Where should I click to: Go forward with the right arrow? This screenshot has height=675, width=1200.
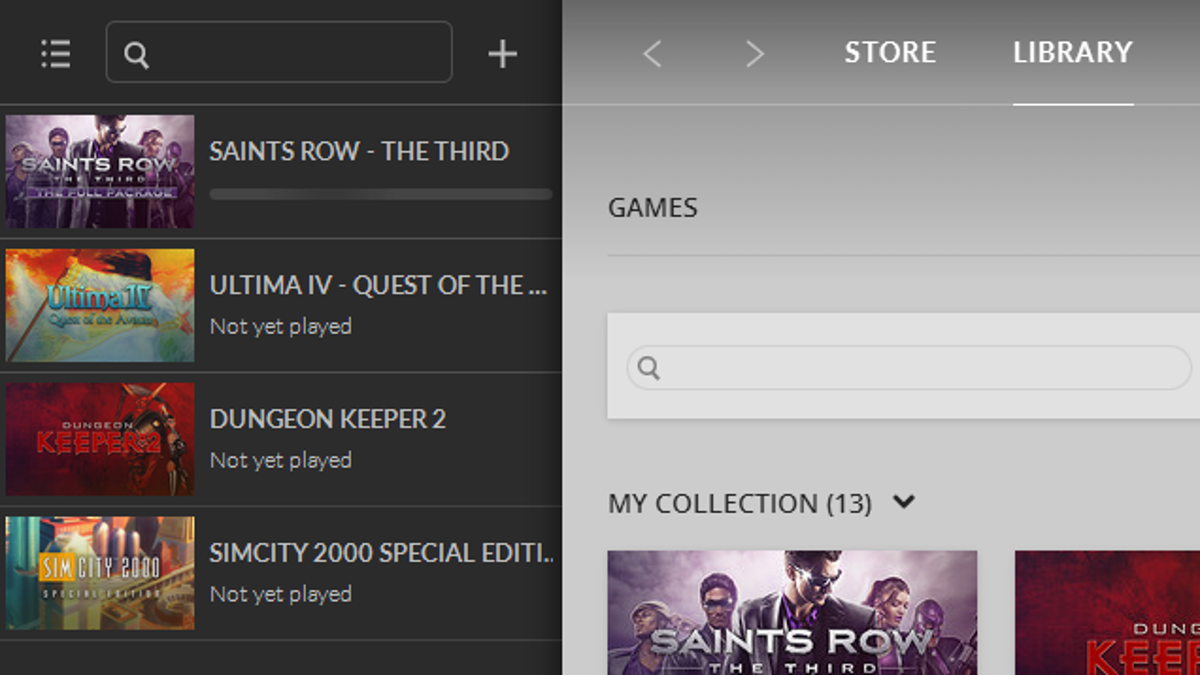point(754,53)
